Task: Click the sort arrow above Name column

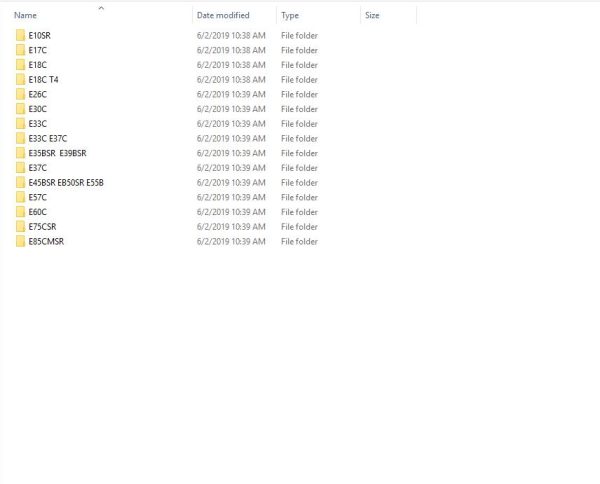Action: (101, 8)
